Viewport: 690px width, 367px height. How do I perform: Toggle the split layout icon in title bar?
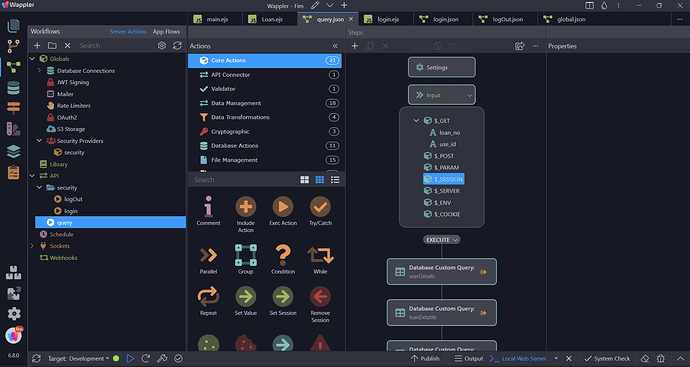coord(589,6)
